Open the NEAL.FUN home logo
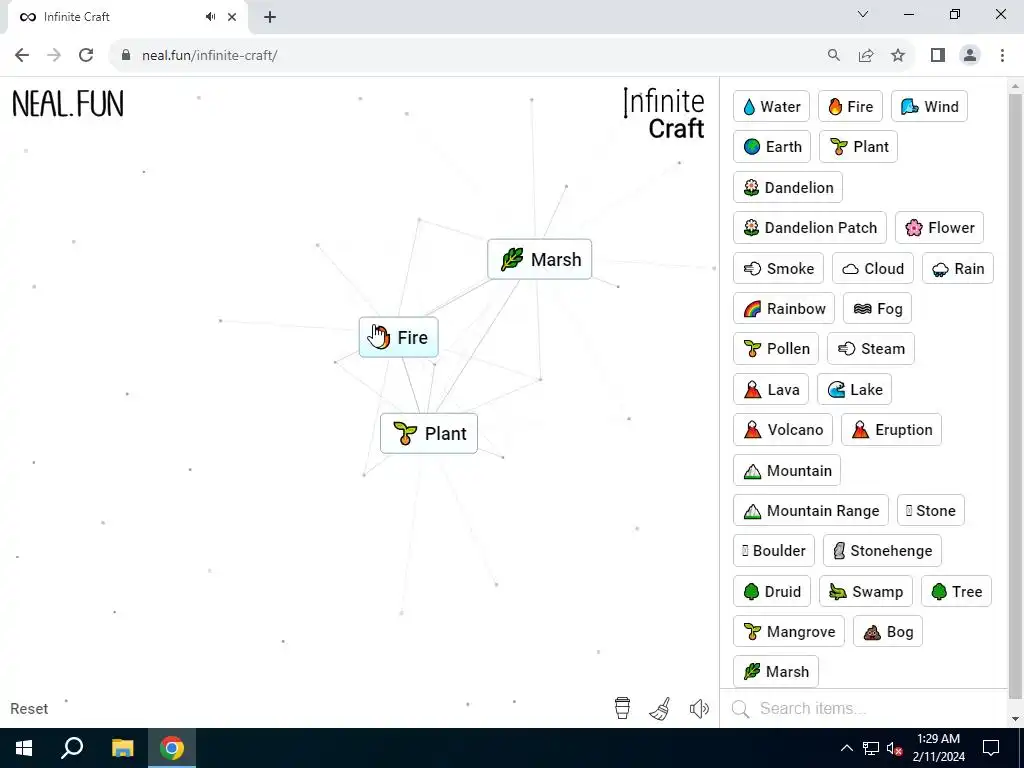Screen dimensions: 1024x768 coord(68,104)
